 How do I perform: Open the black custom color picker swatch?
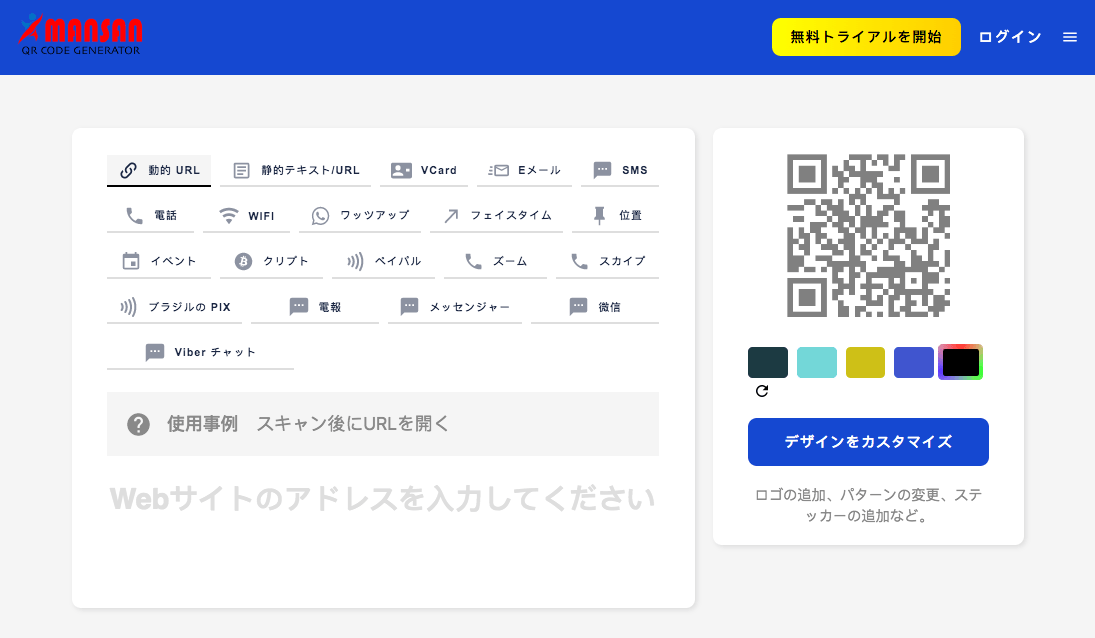pos(960,362)
